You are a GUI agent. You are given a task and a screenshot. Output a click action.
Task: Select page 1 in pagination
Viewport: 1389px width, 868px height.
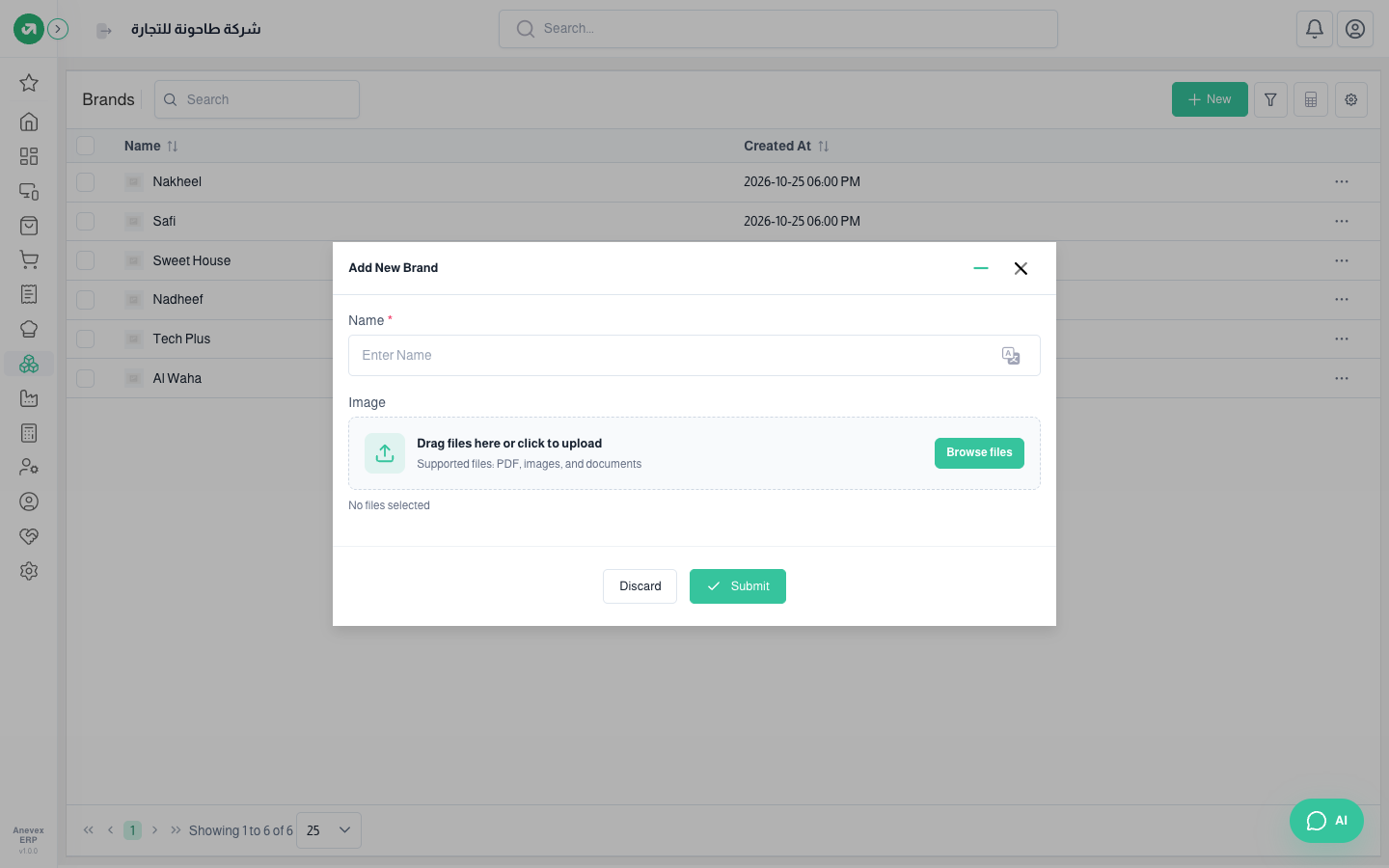pos(133,830)
